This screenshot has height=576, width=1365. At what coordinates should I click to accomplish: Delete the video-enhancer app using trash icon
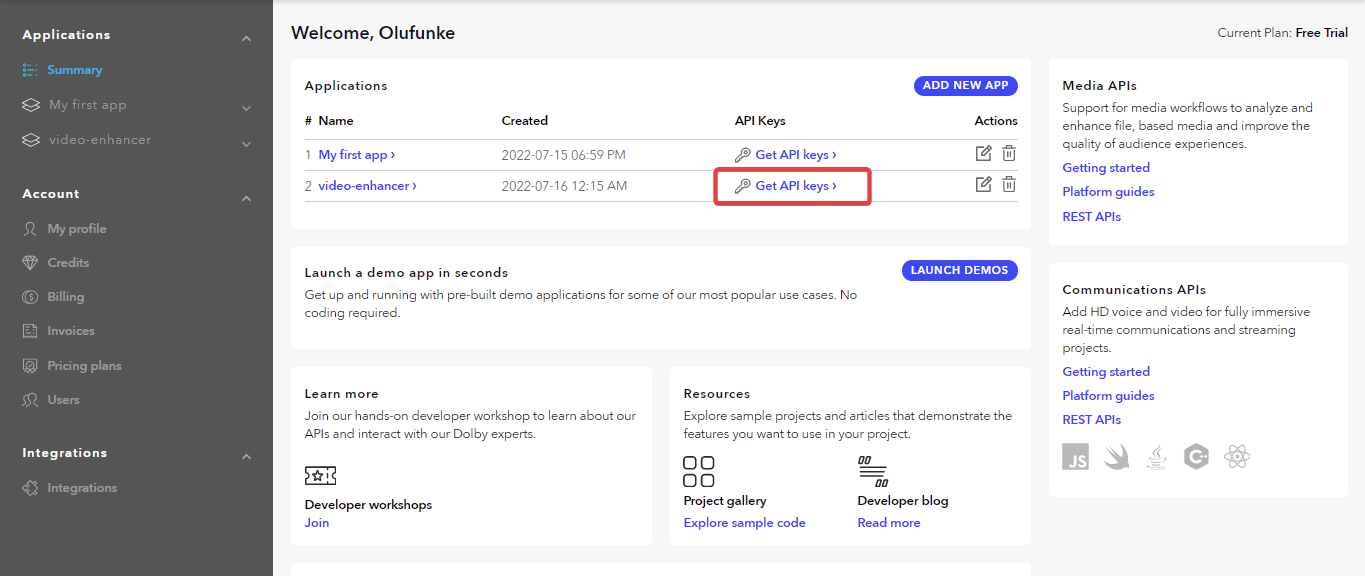point(1009,184)
